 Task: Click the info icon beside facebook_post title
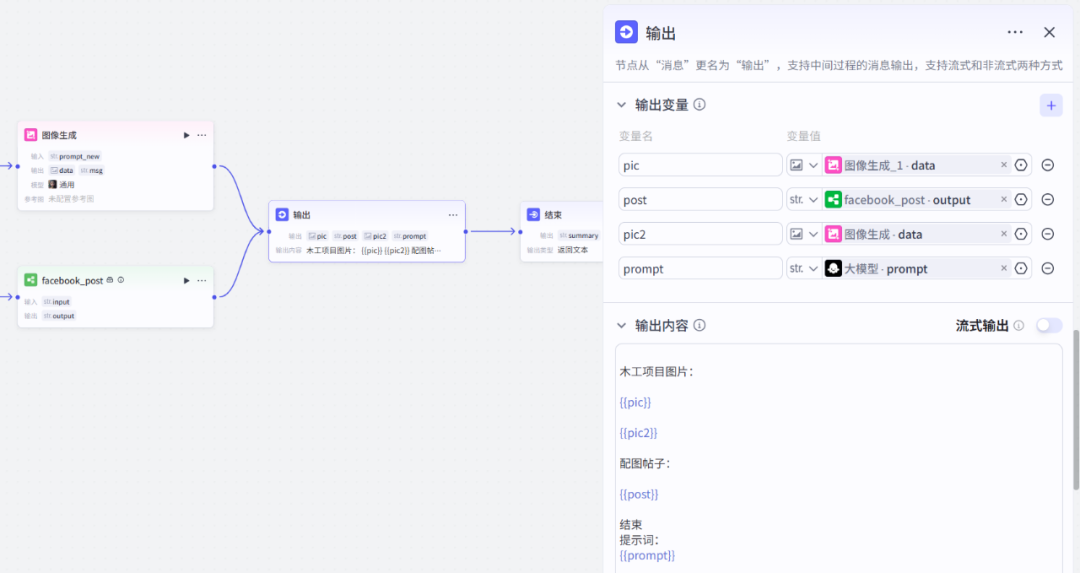(121, 280)
